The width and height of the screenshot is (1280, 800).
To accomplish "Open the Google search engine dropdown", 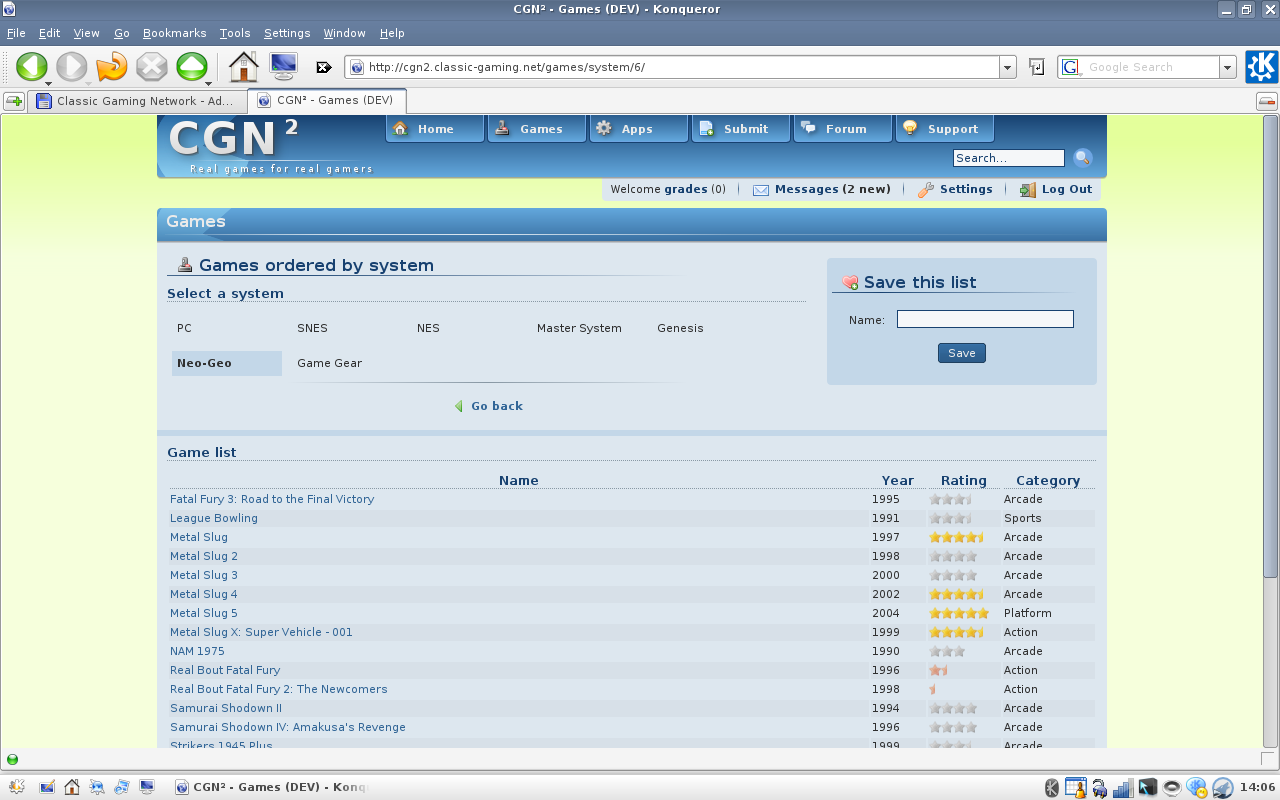I will 1228,67.
